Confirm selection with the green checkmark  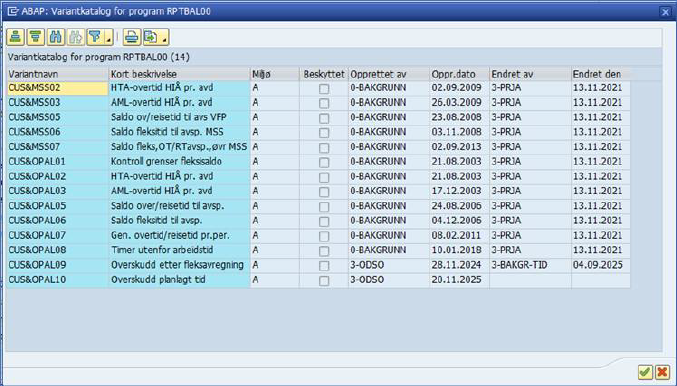[x=645, y=372]
